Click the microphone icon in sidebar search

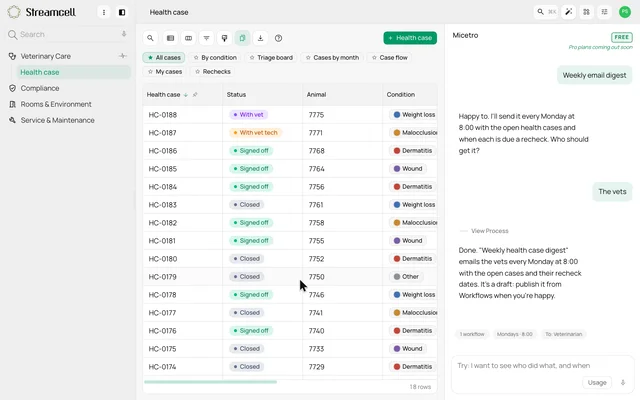[124, 34]
